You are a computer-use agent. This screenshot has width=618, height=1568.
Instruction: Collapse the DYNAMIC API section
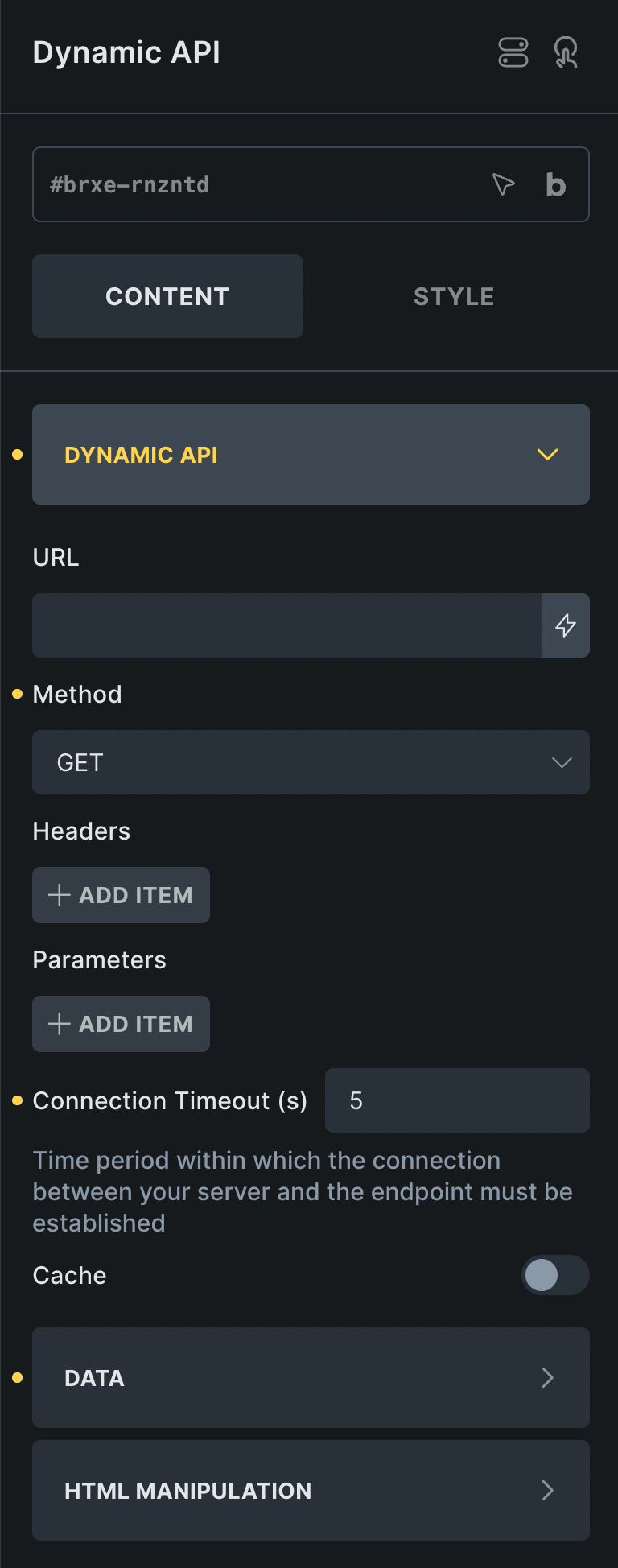[x=547, y=454]
